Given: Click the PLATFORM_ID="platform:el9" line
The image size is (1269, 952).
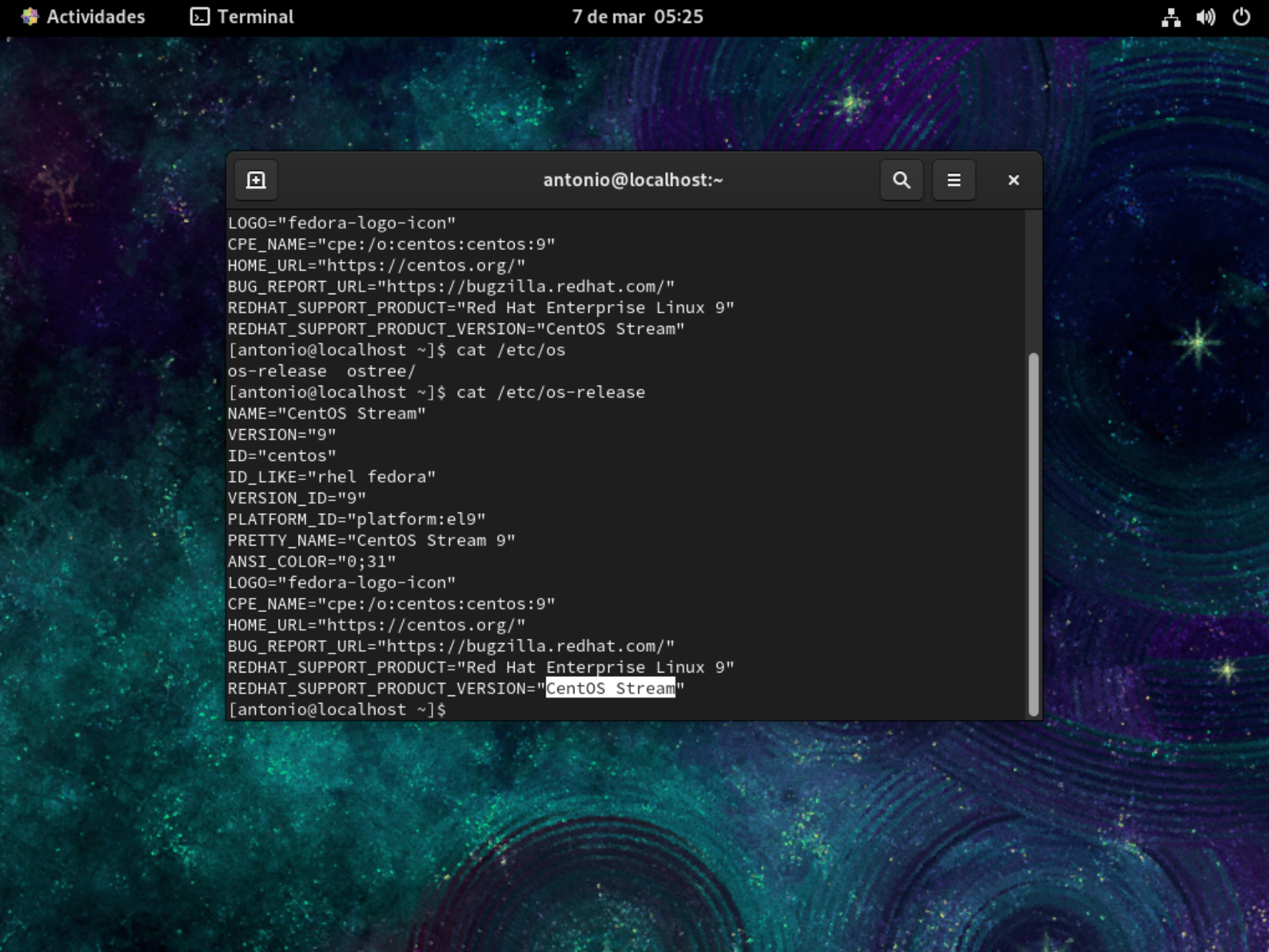Looking at the screenshot, I should coord(356,519).
